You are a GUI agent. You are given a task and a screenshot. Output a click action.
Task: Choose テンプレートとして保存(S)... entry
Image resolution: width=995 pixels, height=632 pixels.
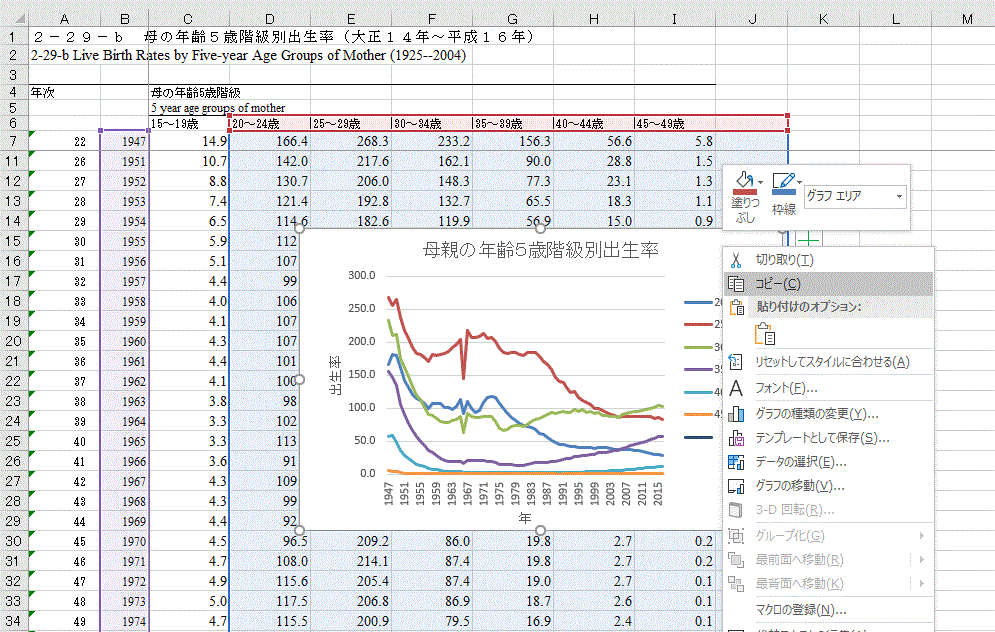829,438
